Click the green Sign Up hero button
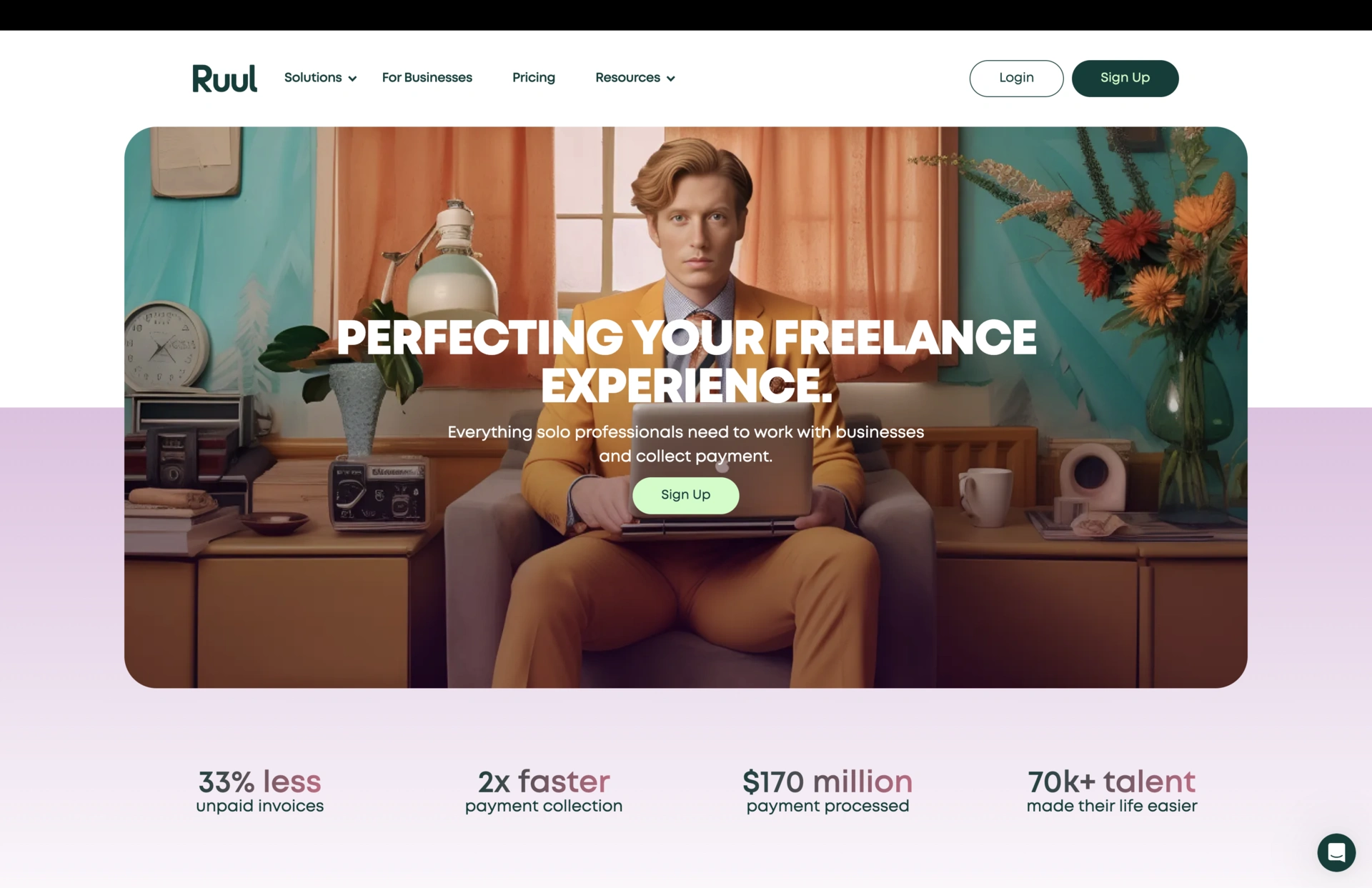 [685, 495]
